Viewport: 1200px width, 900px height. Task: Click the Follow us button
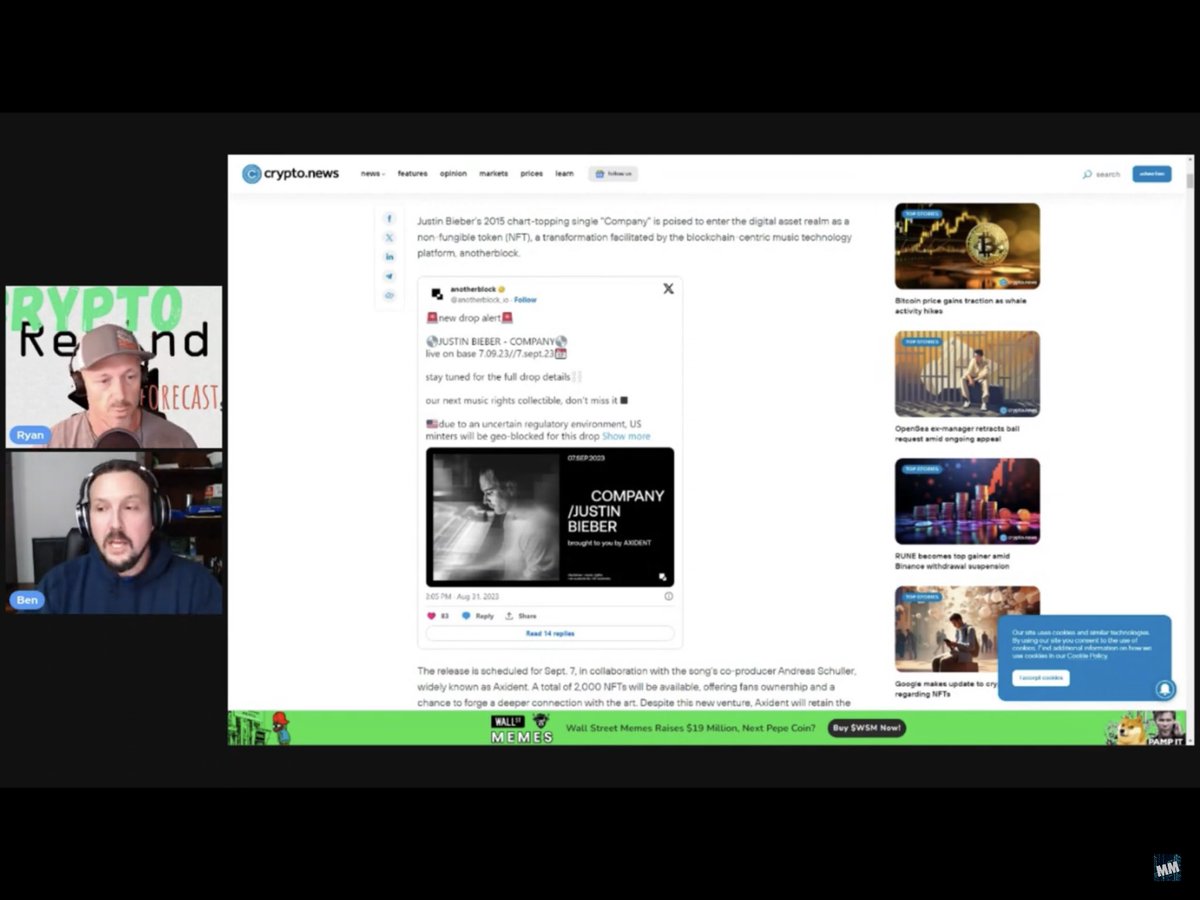[x=613, y=174]
